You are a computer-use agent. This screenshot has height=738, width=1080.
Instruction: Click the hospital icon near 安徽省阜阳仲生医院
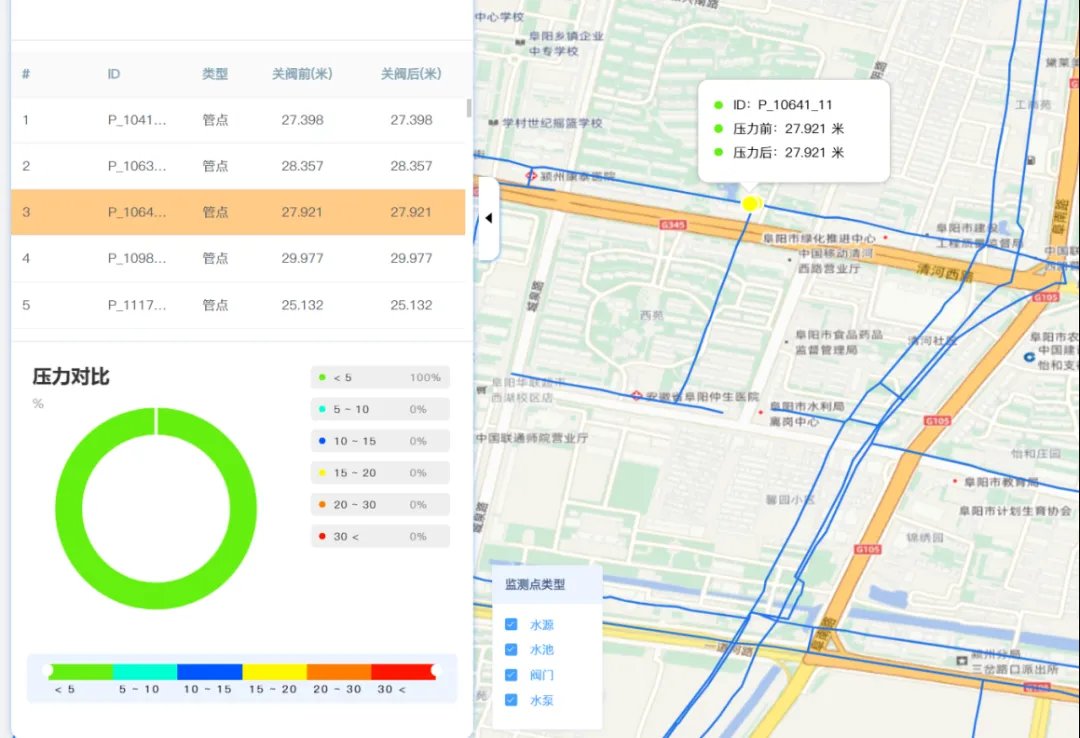tap(637, 396)
